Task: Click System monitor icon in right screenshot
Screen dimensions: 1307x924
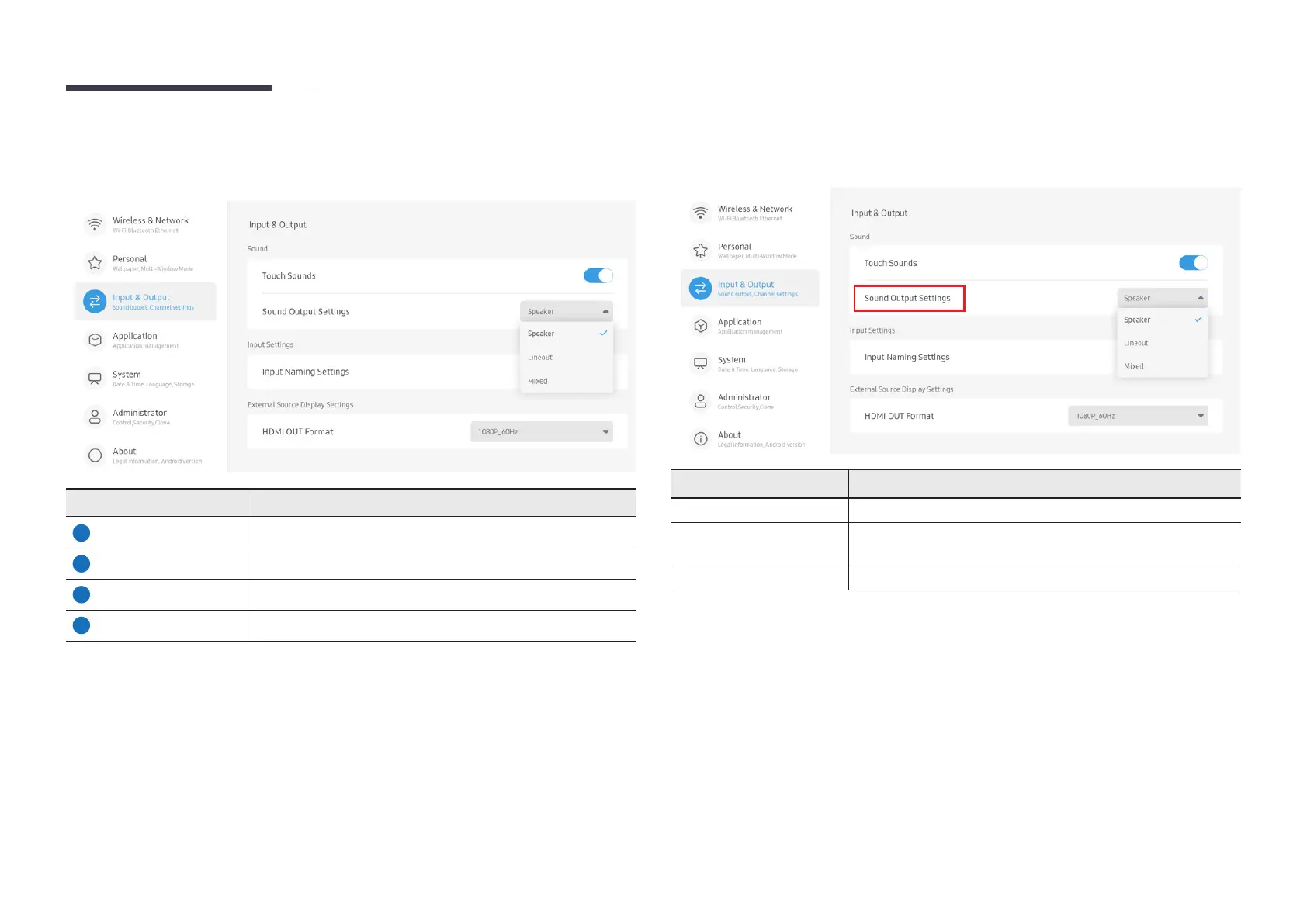Action: point(700,363)
